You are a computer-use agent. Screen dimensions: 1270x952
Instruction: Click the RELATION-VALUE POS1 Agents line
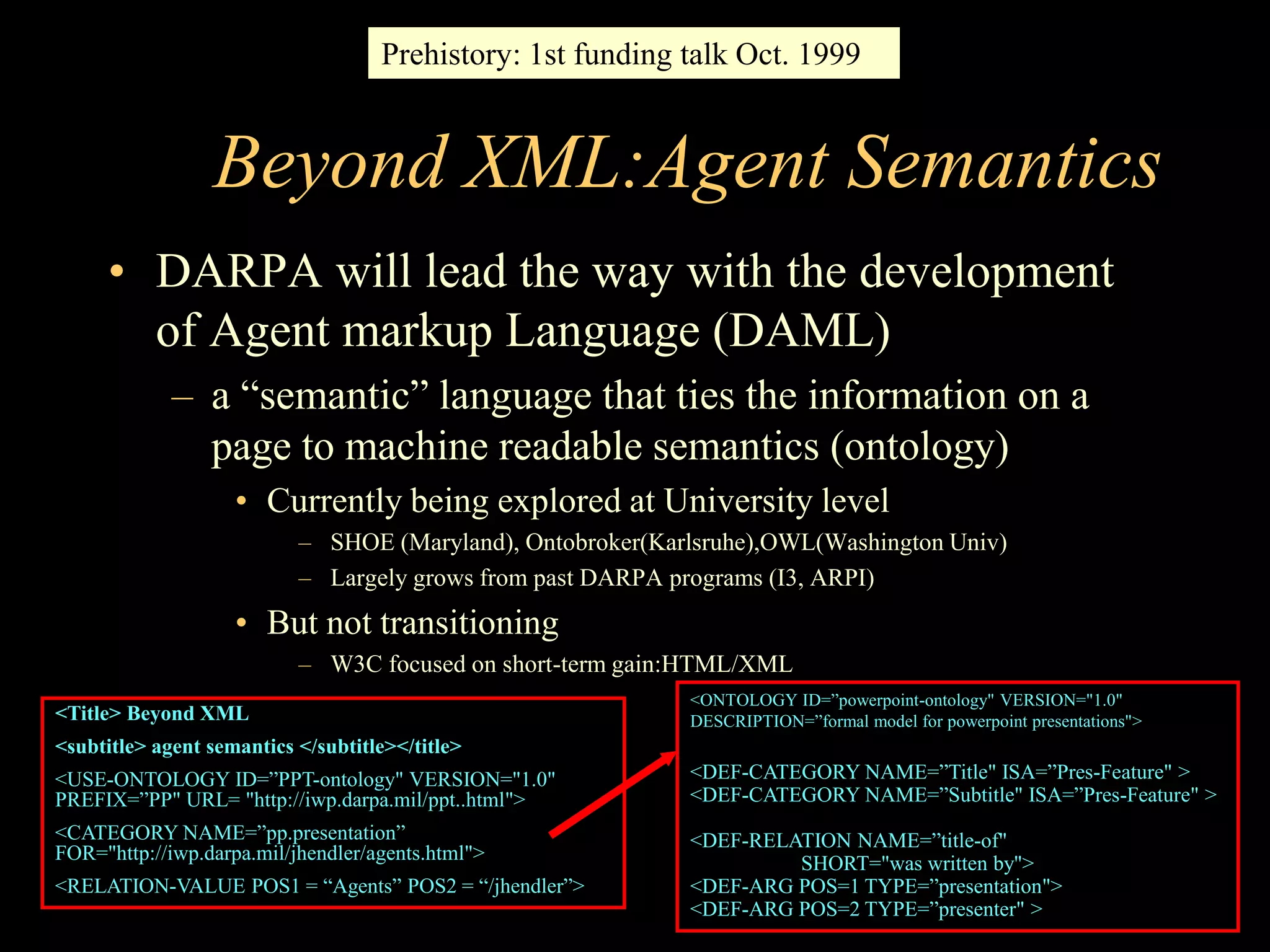pos(319,886)
